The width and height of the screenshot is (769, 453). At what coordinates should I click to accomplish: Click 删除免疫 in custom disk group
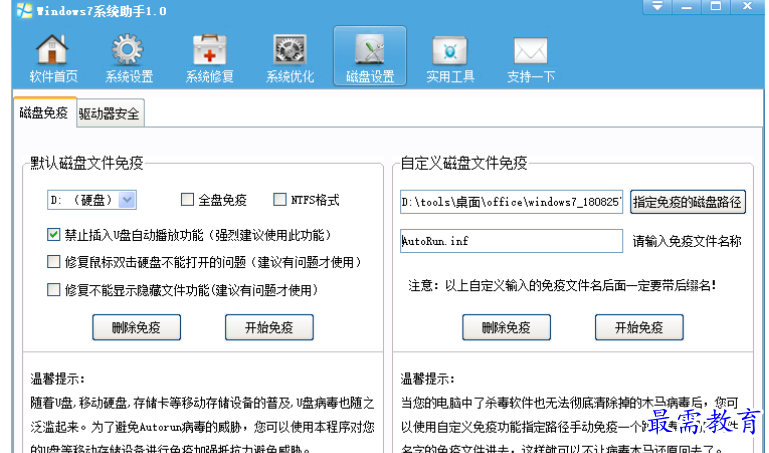pos(506,327)
